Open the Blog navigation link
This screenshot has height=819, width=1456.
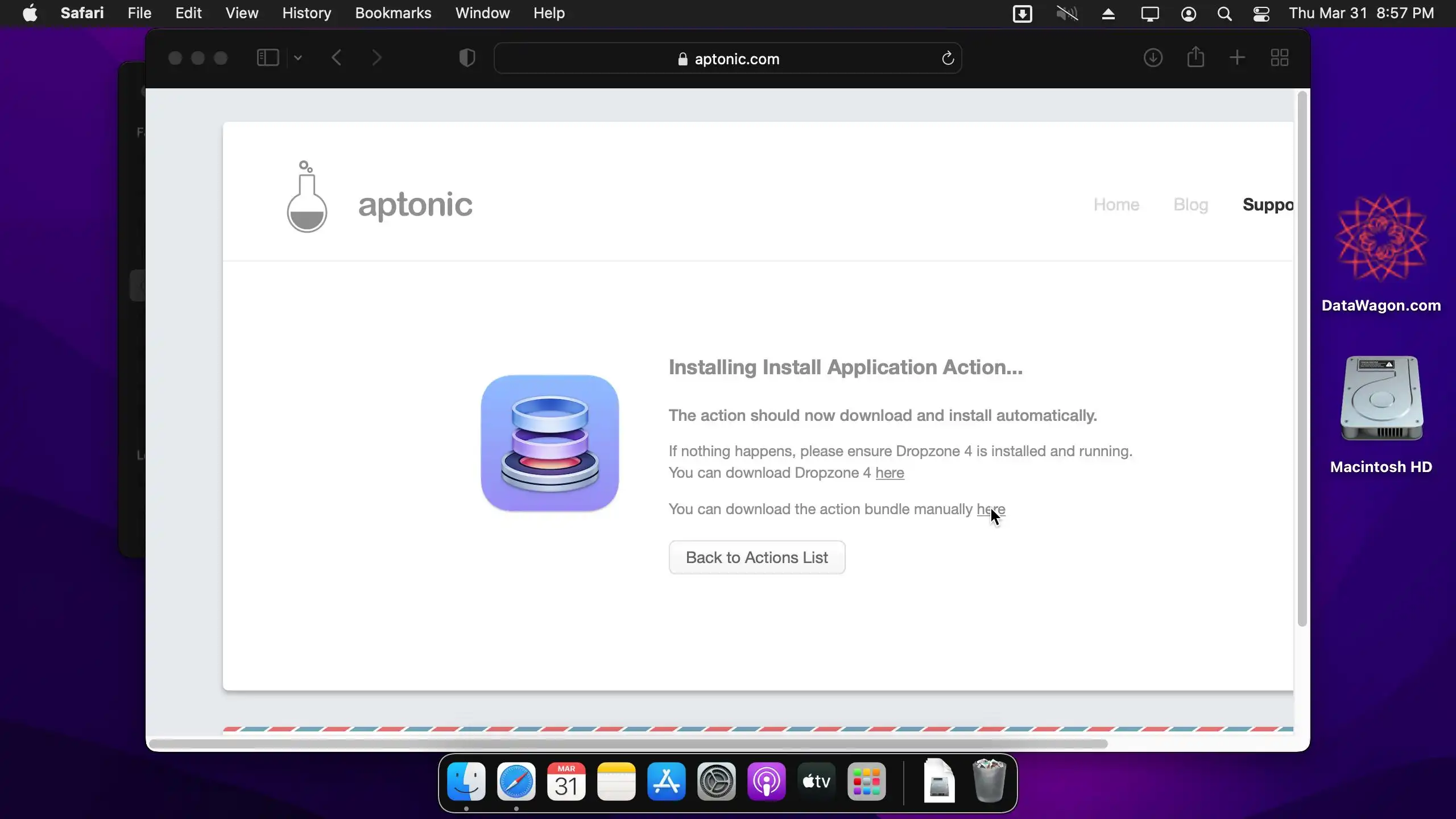[x=1190, y=205]
